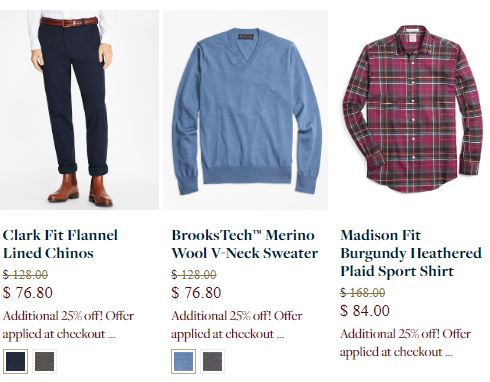The height and width of the screenshot is (382, 490).
Task: Click the BrooksTech Merino Wool V-Neck Sweater title
Action: [244, 244]
